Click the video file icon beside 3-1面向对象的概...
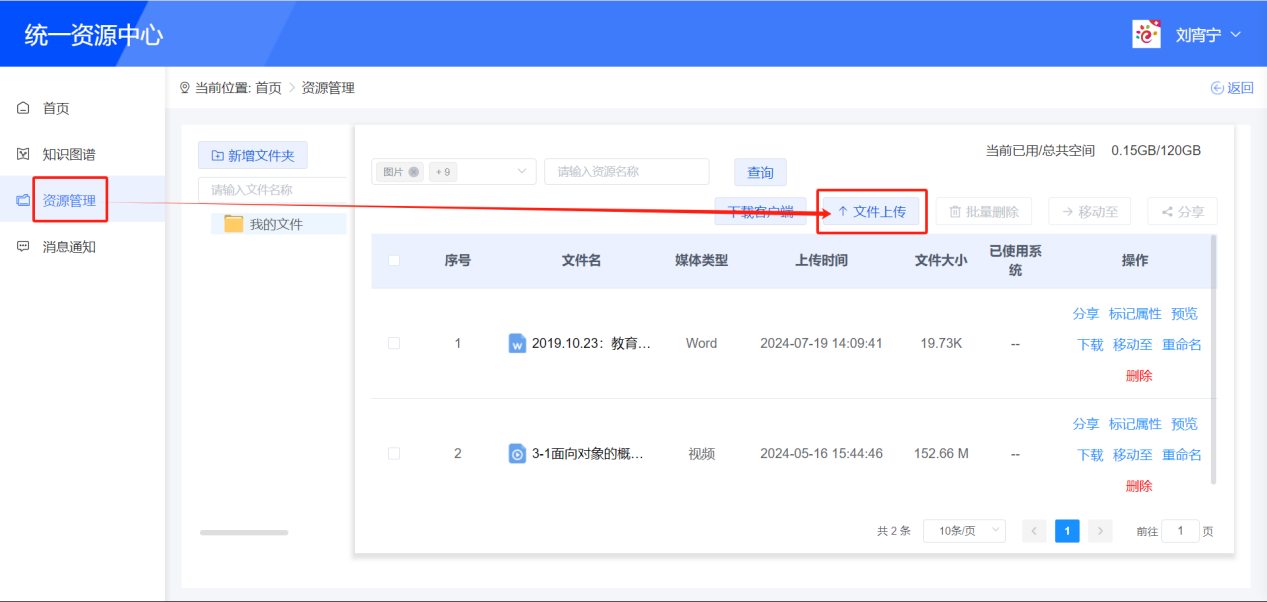 click(517, 453)
